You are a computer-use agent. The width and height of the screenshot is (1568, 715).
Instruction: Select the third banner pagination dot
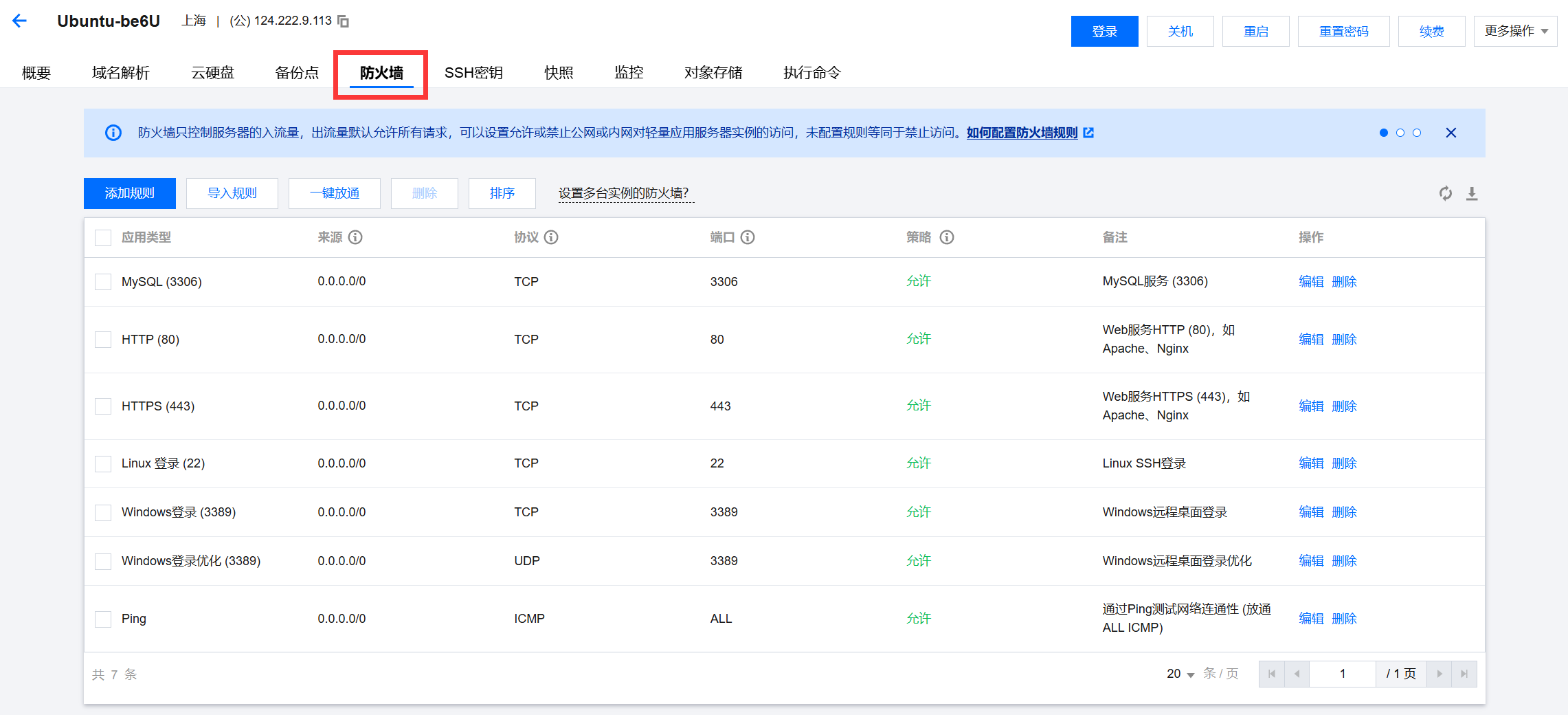coord(1417,133)
